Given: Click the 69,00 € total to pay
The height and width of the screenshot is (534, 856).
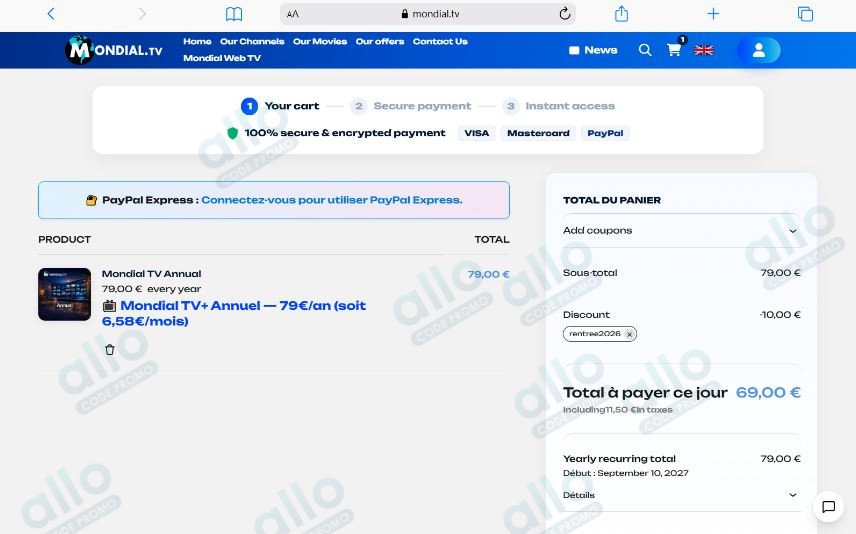Looking at the screenshot, I should point(768,393).
